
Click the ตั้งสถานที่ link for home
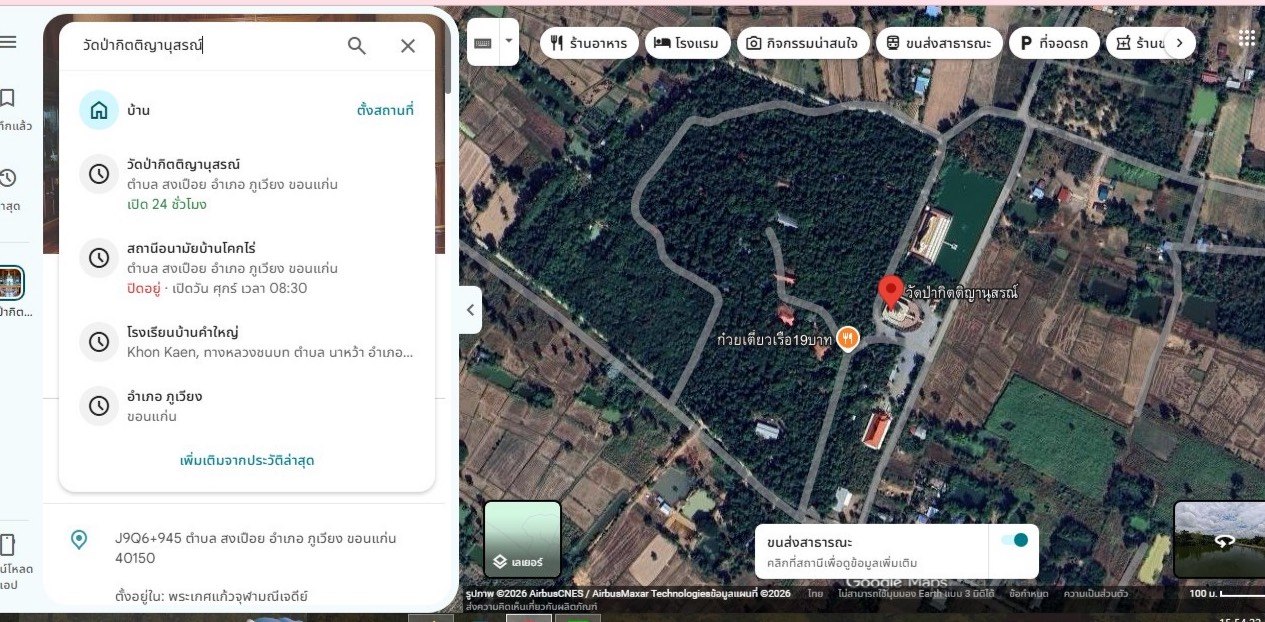pyautogui.click(x=385, y=110)
